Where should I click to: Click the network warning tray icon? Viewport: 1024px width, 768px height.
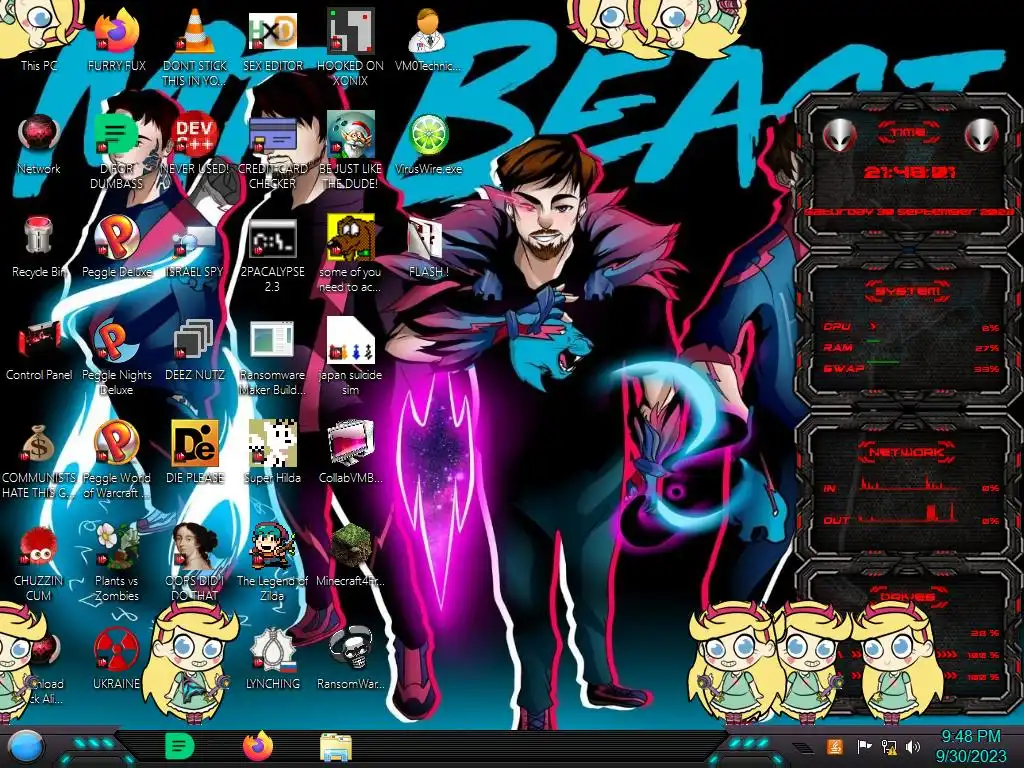point(889,746)
